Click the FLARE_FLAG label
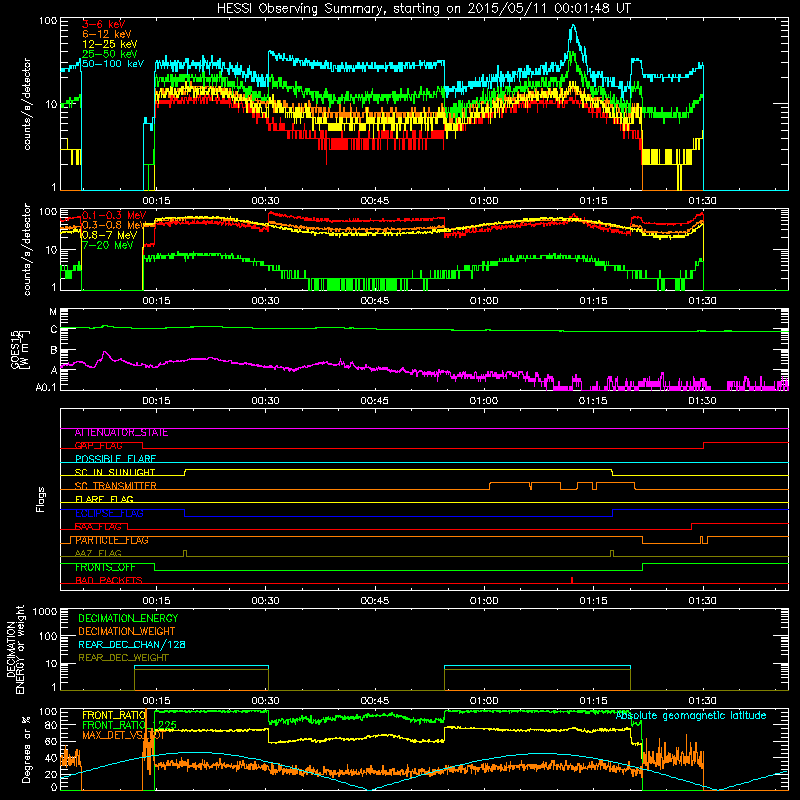This screenshot has height=800, width=800. [104, 499]
